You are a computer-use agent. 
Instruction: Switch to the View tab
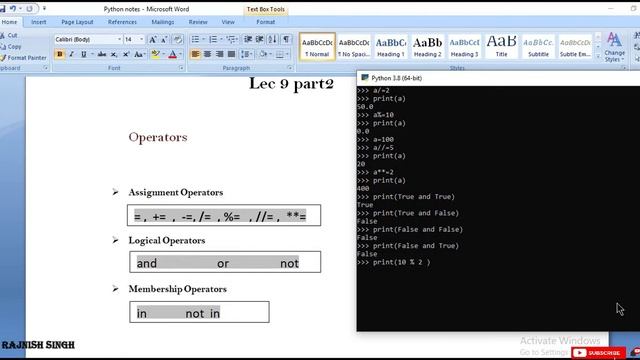pyautogui.click(x=228, y=22)
